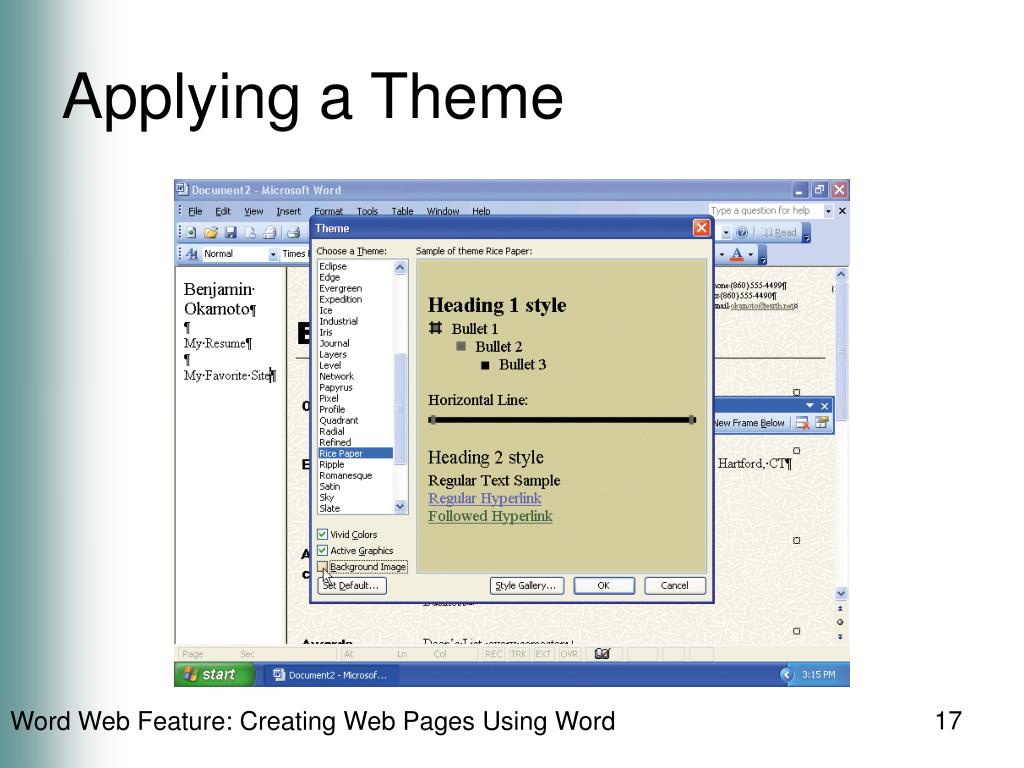Select the Papyrus theme in the list
The image size is (1024, 768).
(x=336, y=387)
